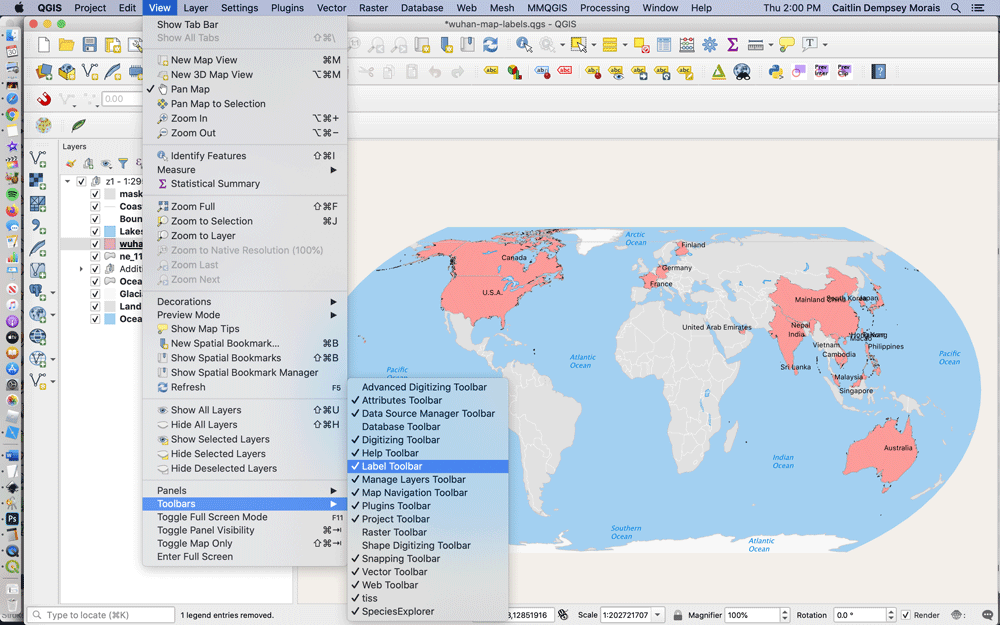Viewport: 1000px width, 625px height.
Task: Click the Rotation value field
Action: [859, 615]
